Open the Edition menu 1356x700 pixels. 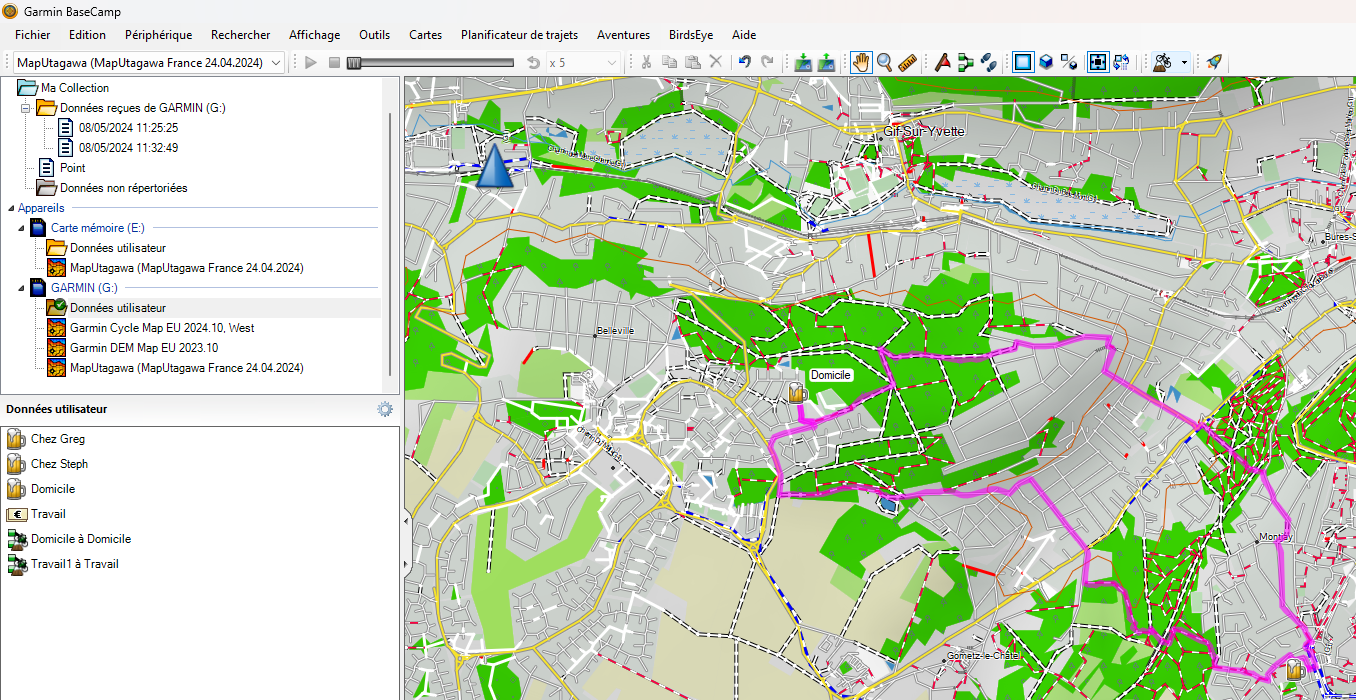click(x=88, y=35)
